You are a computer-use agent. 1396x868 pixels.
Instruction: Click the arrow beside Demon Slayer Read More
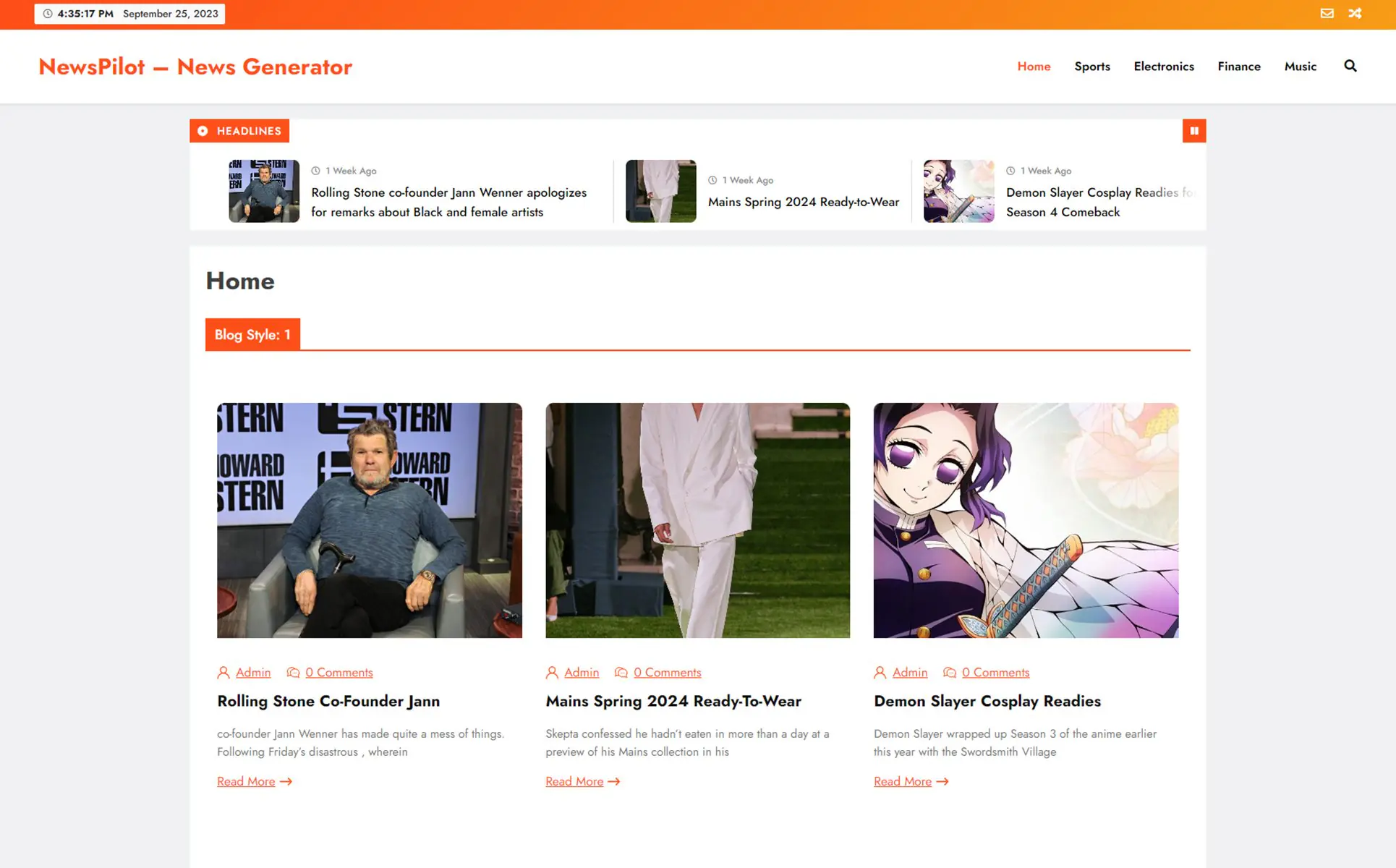(942, 782)
